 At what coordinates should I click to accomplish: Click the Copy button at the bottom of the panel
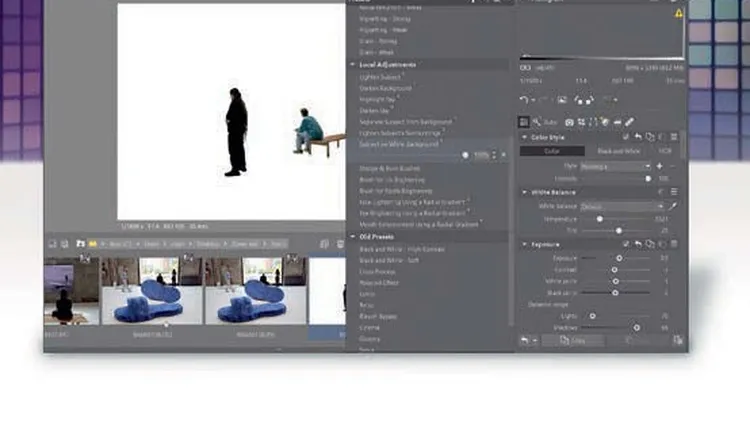pyautogui.click(x=574, y=341)
